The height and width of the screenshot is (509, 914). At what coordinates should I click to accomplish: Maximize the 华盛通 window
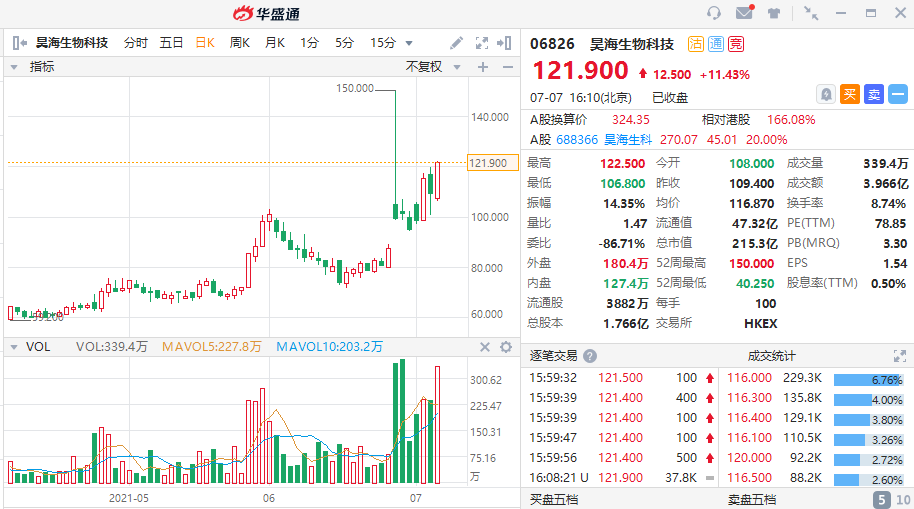(871, 13)
